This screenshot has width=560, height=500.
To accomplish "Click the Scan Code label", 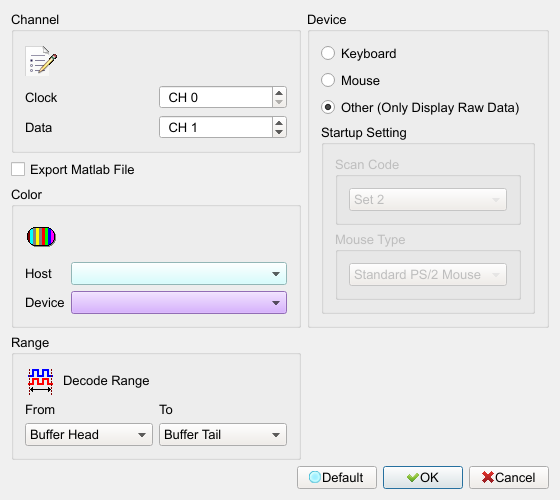I will [367, 165].
